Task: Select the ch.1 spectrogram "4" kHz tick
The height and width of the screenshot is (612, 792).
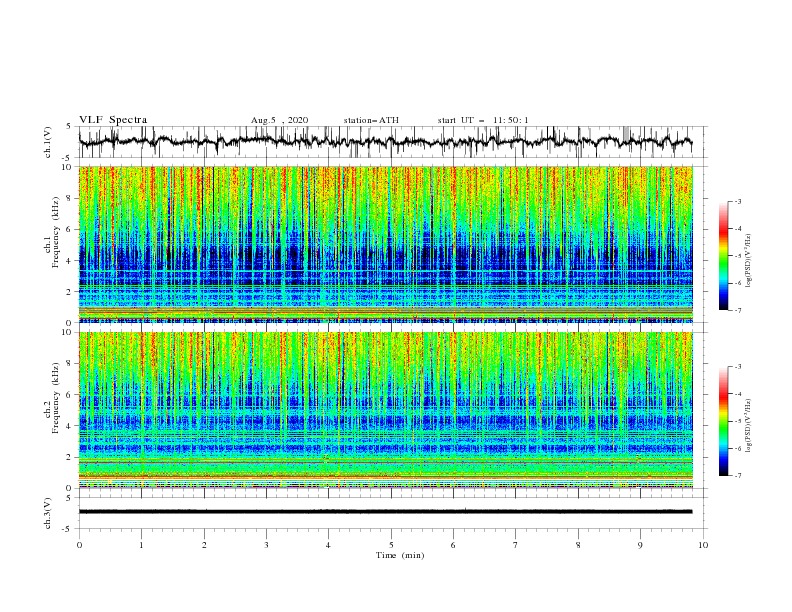Action: coord(70,261)
